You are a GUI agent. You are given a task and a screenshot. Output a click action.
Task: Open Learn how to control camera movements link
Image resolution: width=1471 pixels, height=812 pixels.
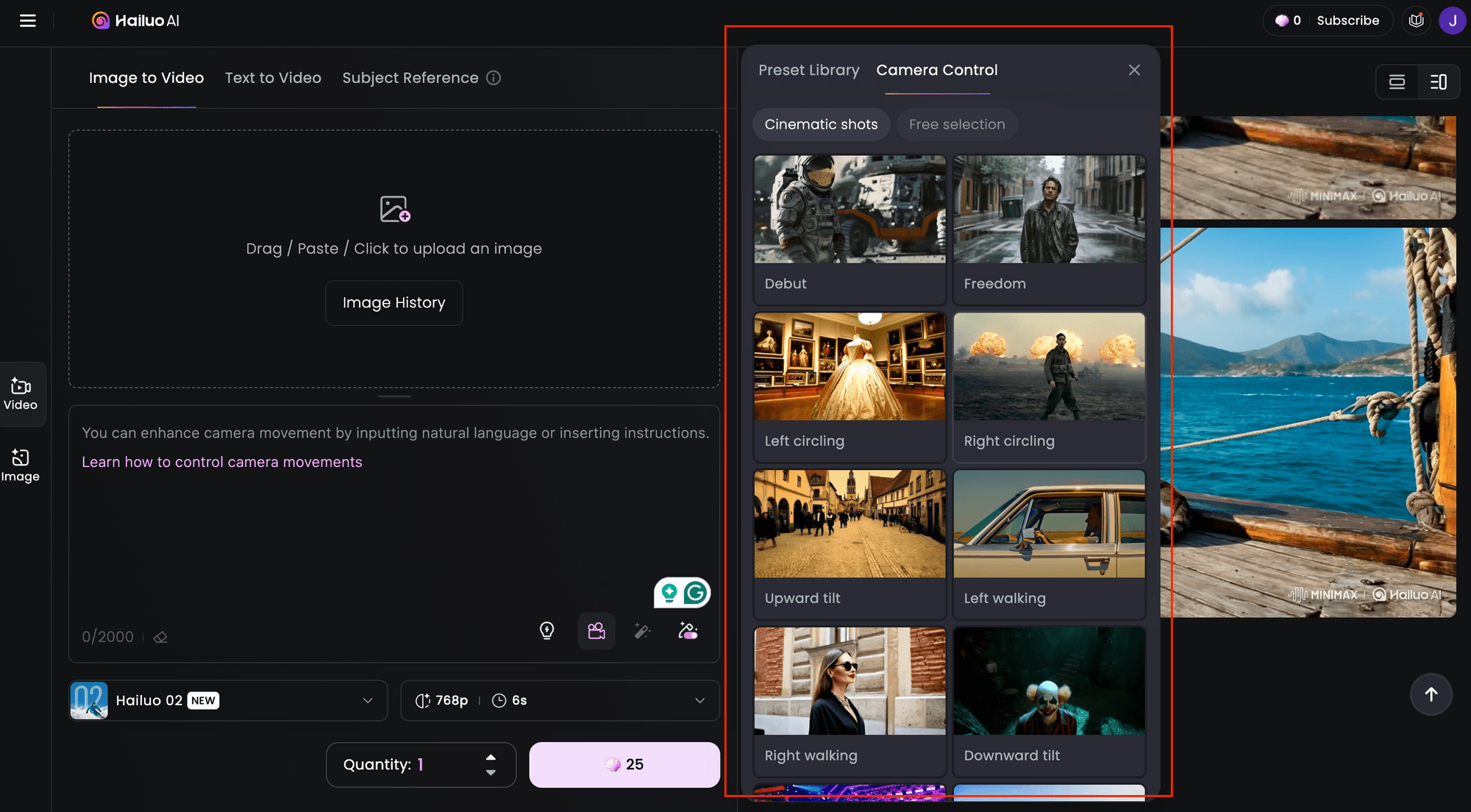click(x=222, y=462)
